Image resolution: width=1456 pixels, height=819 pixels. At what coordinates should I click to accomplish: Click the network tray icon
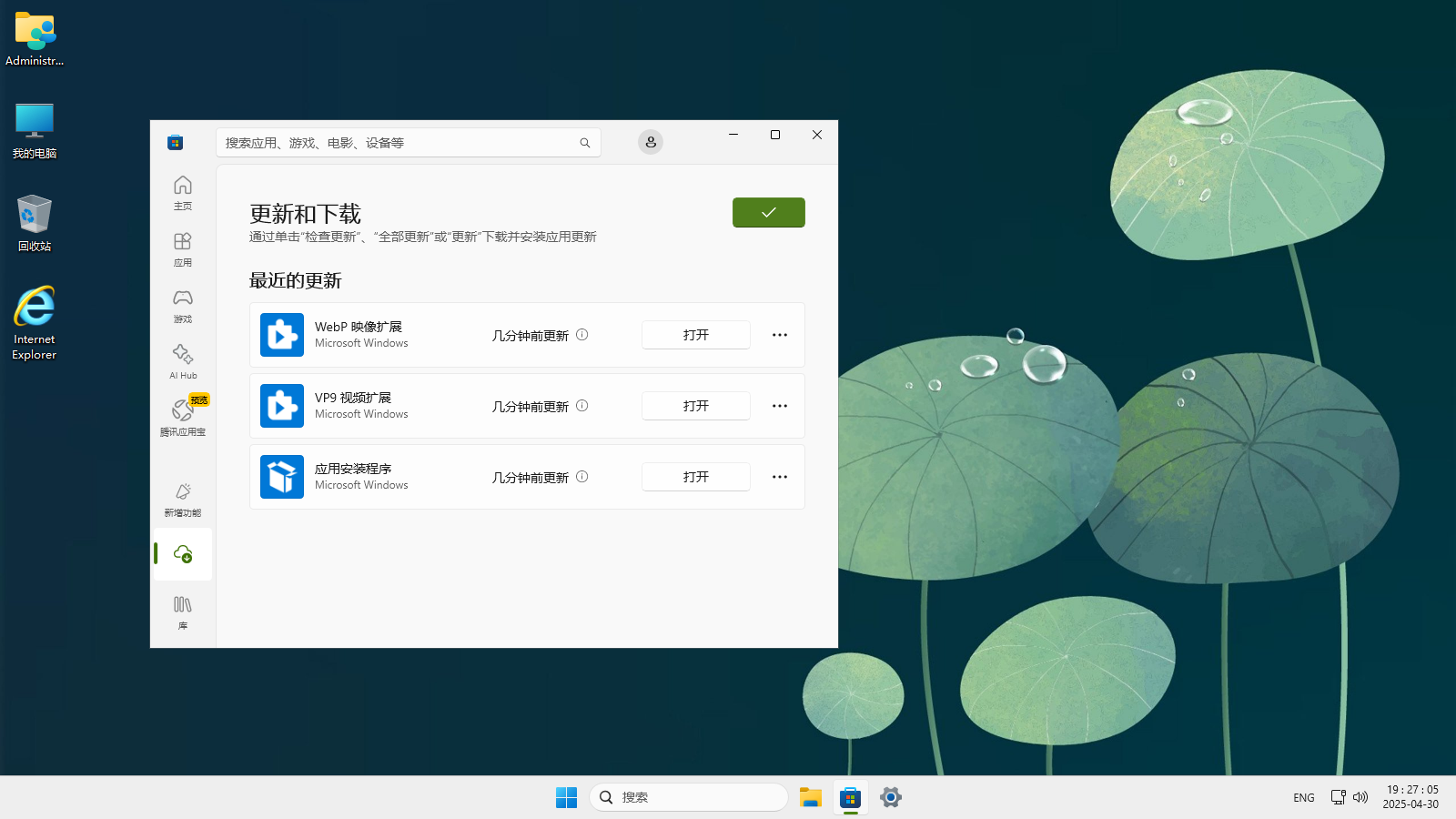click(x=1338, y=797)
